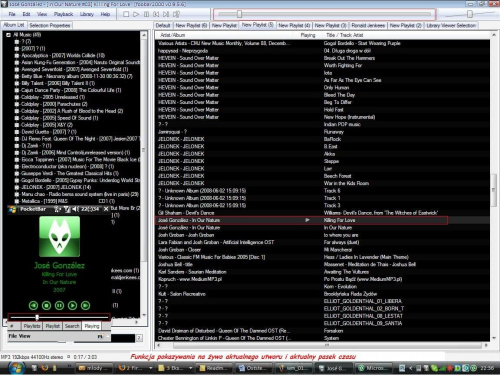Click the system tray clock showing 22:56

[x=487, y=368]
